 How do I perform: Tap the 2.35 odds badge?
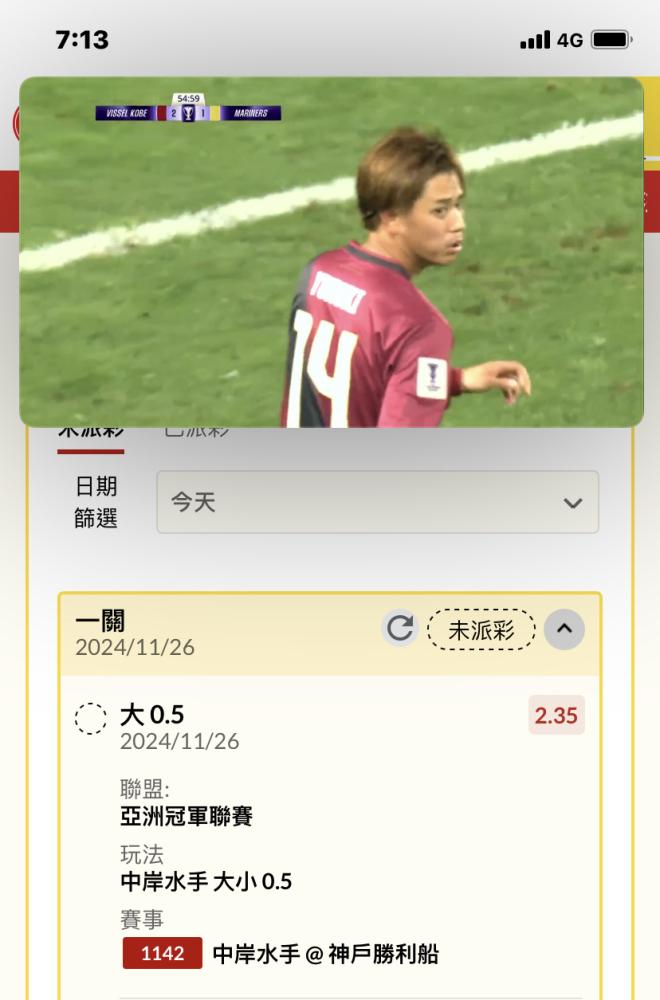[x=556, y=715]
